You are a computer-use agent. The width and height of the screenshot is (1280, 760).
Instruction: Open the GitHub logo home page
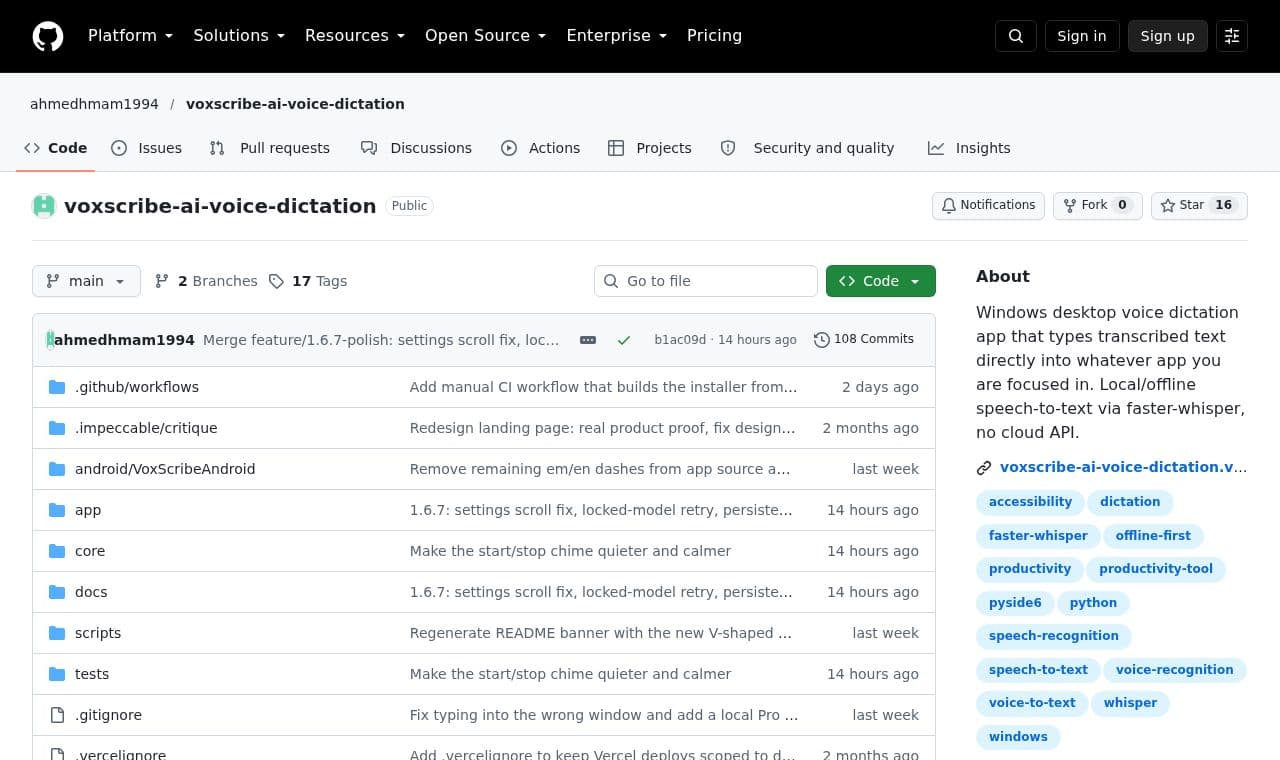(x=48, y=36)
